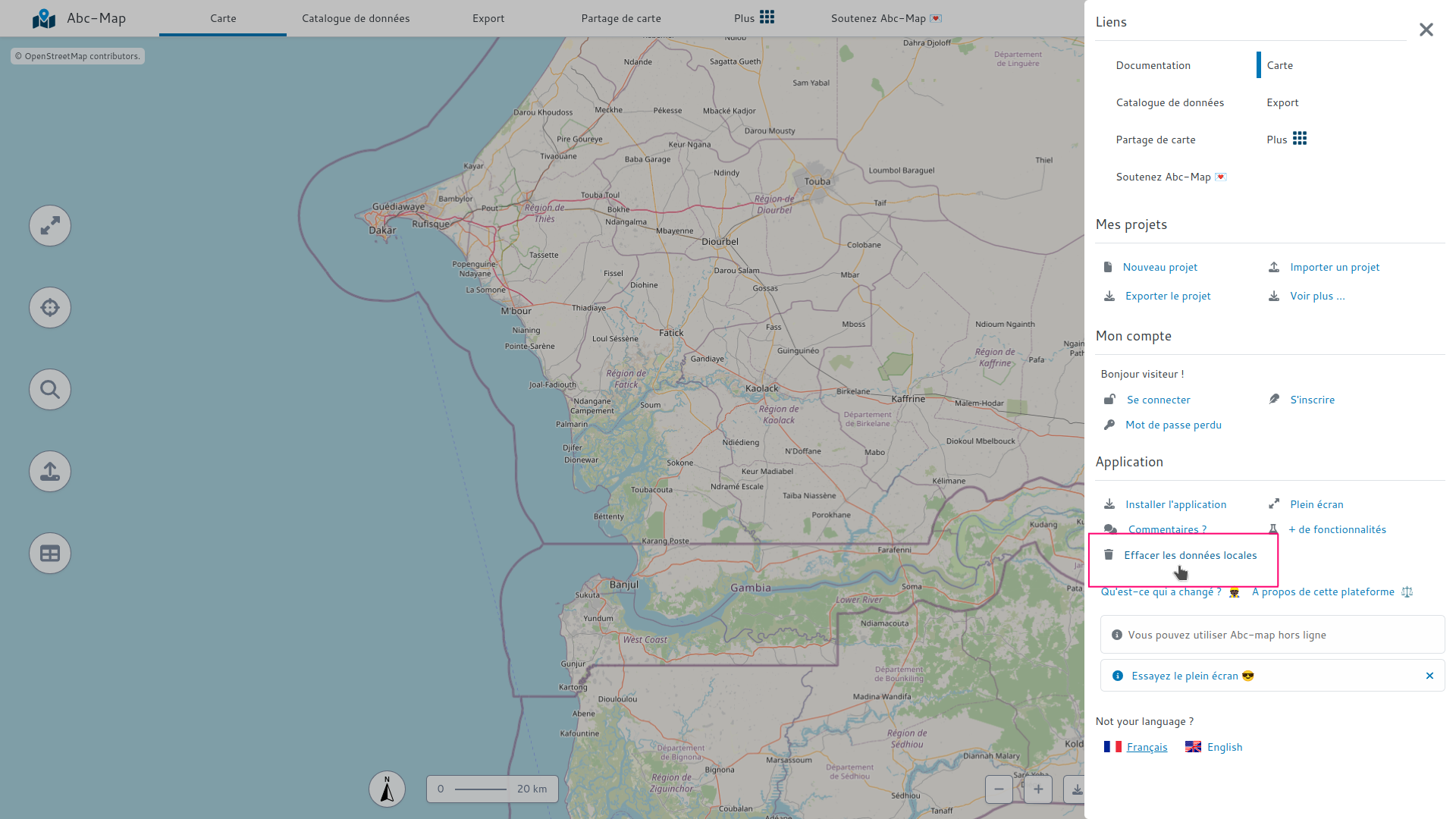Open the Export tab in top bar

click(x=488, y=18)
